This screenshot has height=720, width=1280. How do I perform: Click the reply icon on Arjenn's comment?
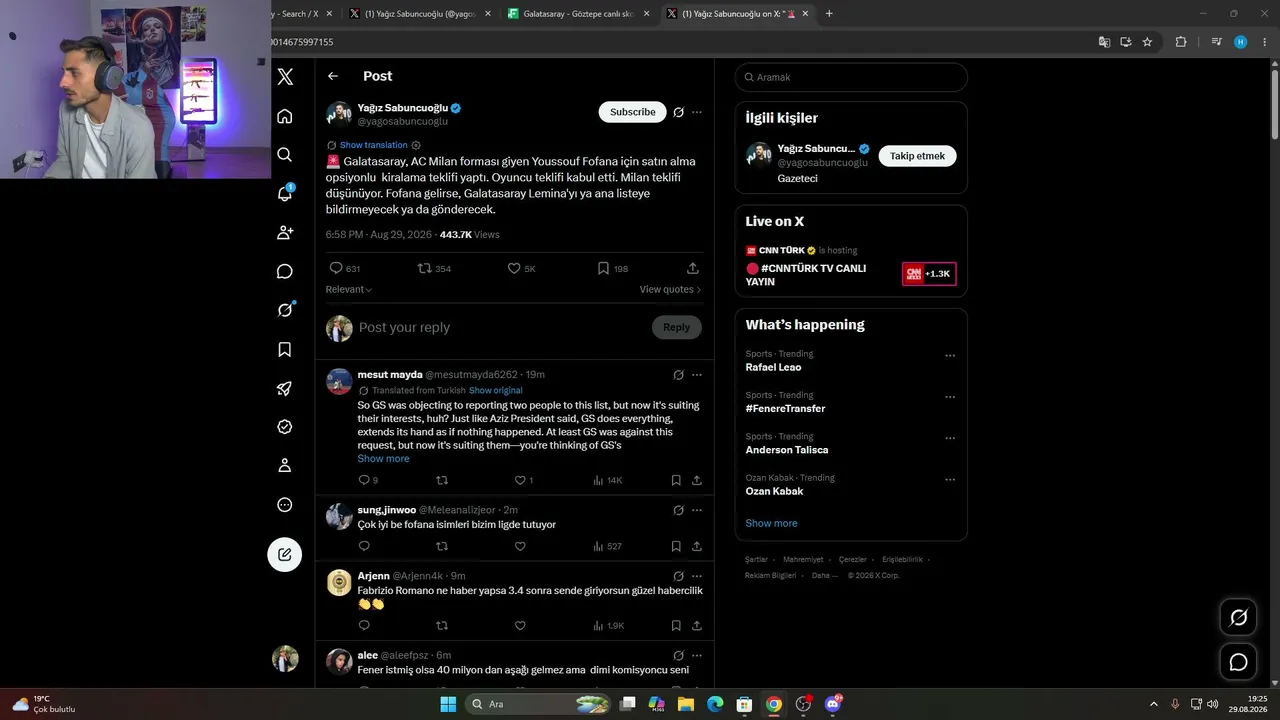tap(364, 625)
